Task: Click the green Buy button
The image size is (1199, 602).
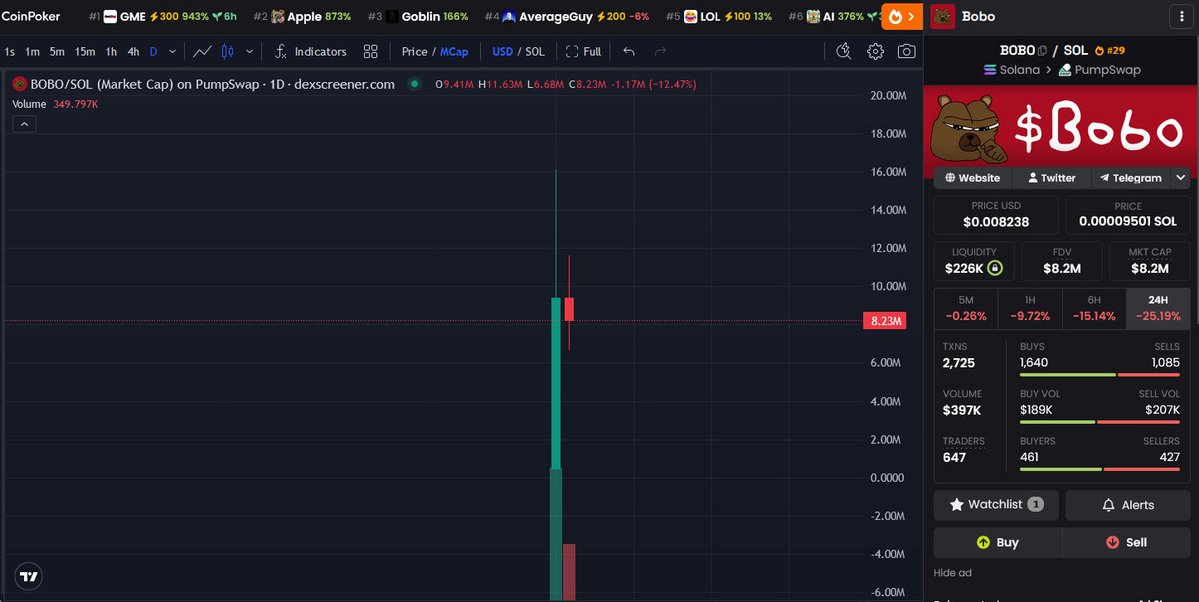Action: point(997,542)
